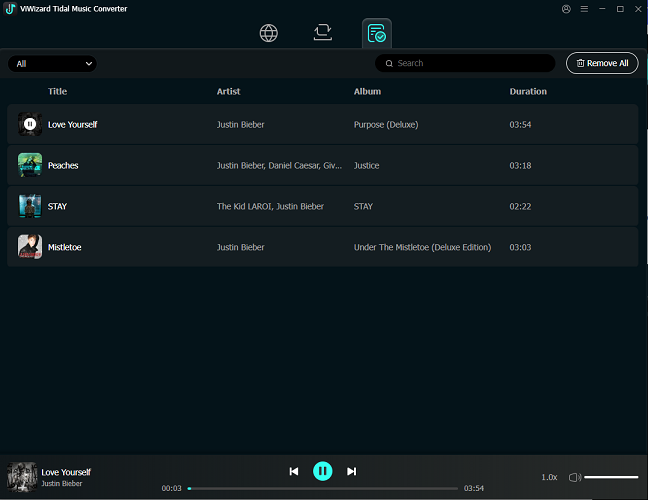Minimize the ViWizard window
The height and width of the screenshot is (500, 648).
[x=602, y=9]
